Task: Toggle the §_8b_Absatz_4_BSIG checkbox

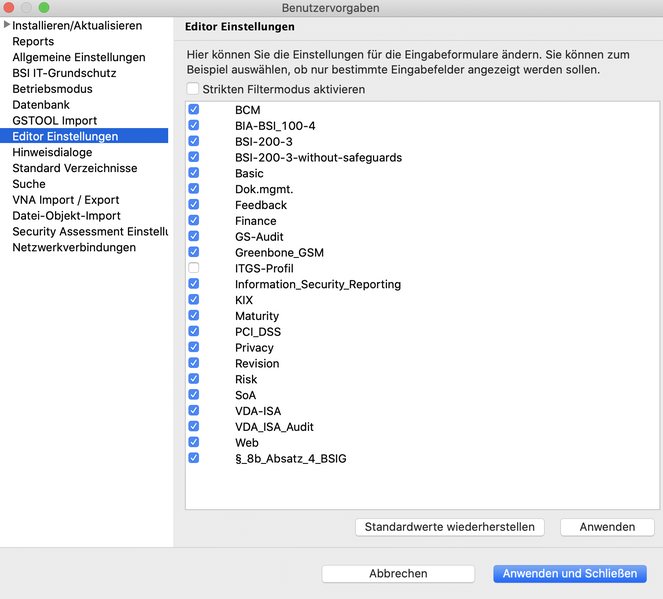Action: click(x=194, y=458)
